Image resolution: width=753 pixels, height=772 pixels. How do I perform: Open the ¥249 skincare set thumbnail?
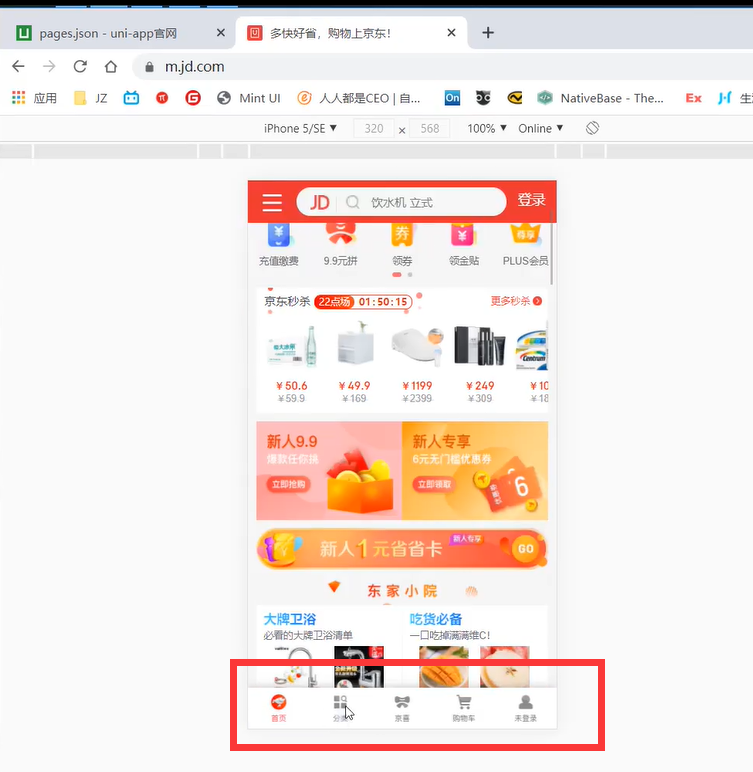click(x=480, y=346)
